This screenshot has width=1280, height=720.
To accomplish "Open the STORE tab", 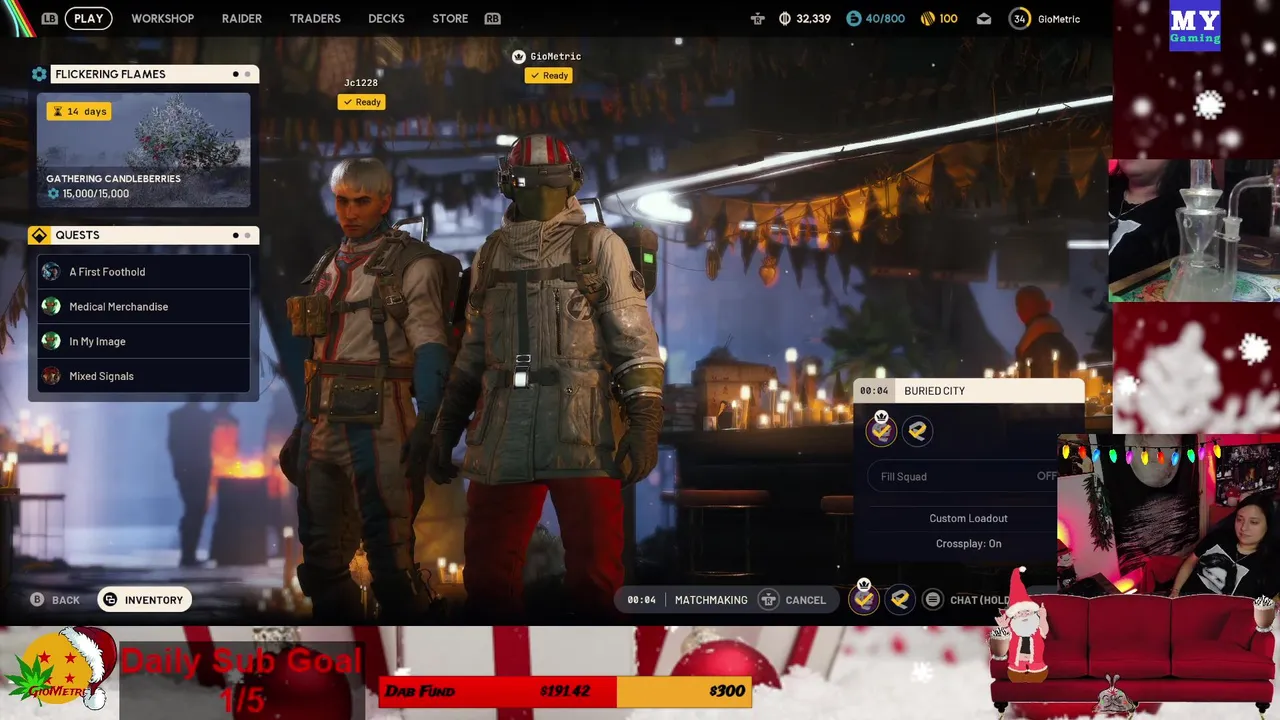I will tap(450, 18).
